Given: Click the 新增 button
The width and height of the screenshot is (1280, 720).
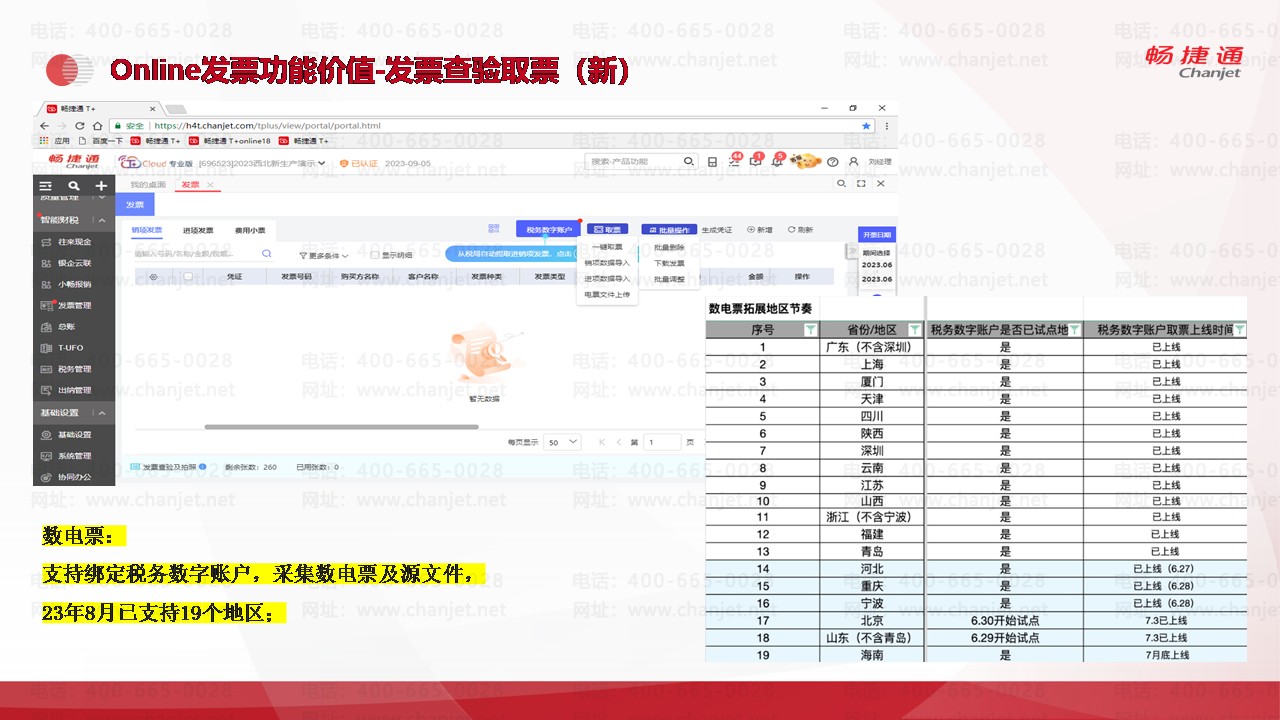Looking at the screenshot, I should click(760, 230).
